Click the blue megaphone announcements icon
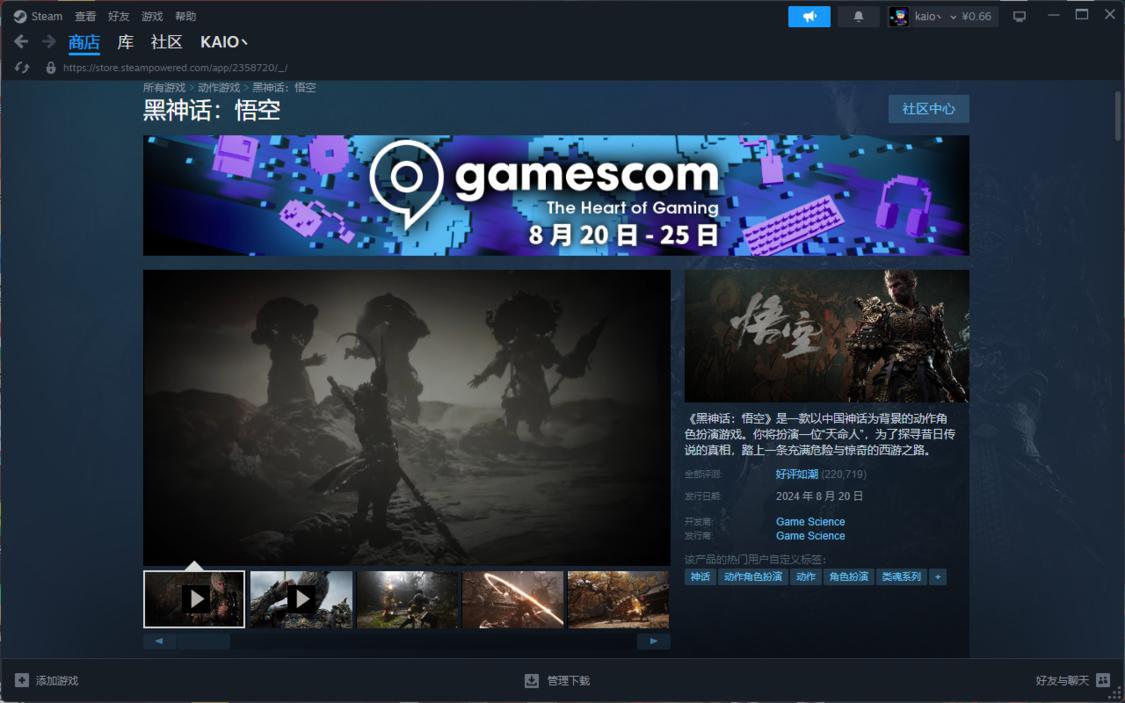 809,16
